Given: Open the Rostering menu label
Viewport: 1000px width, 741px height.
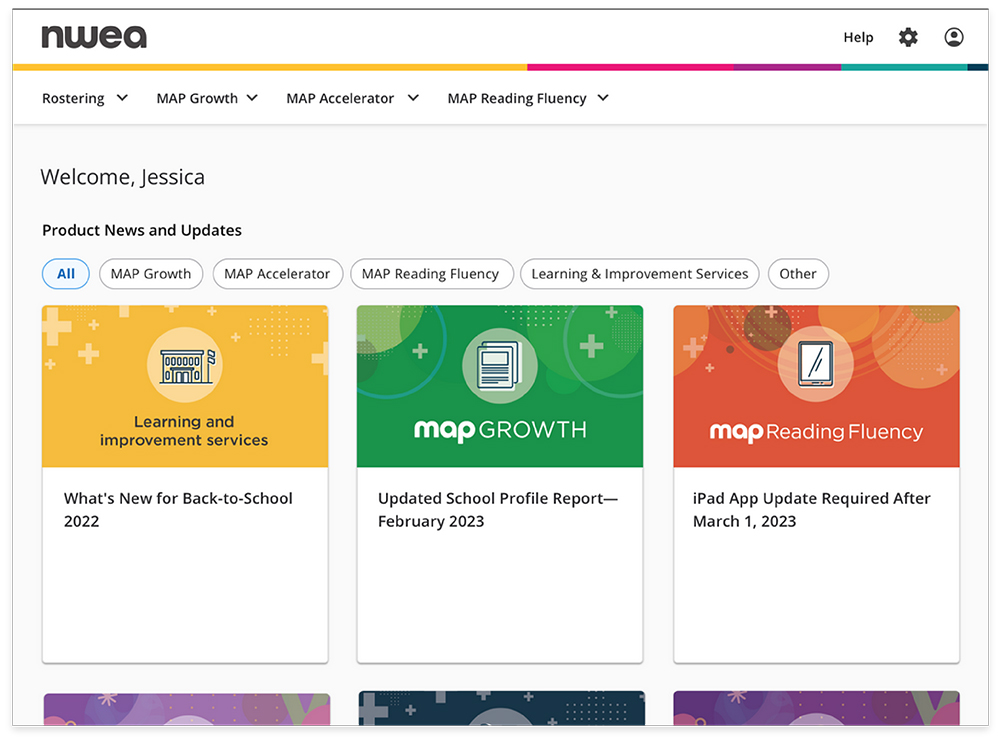Looking at the screenshot, I should [73, 98].
